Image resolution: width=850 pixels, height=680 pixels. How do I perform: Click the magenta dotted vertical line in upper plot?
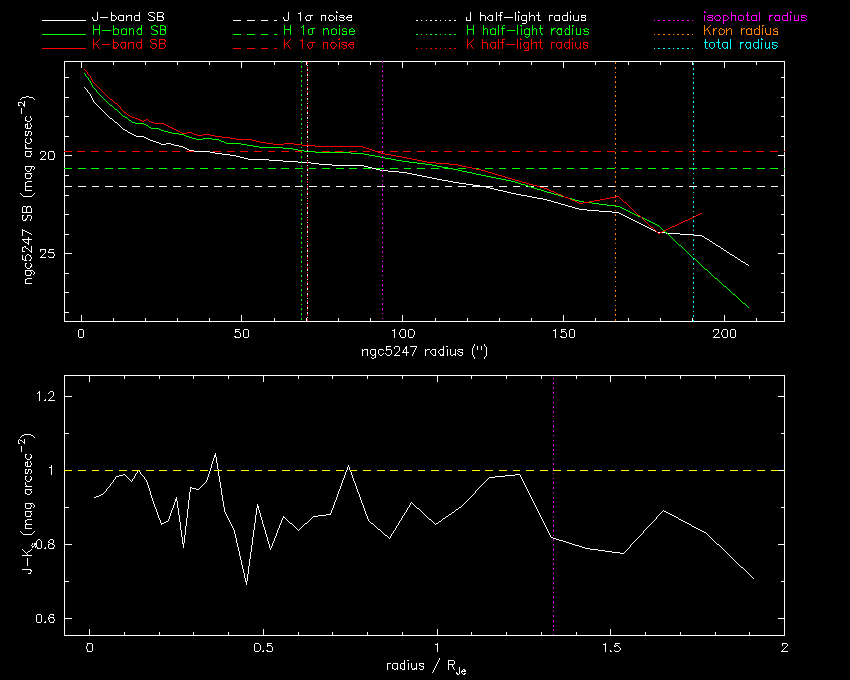[x=383, y=250]
